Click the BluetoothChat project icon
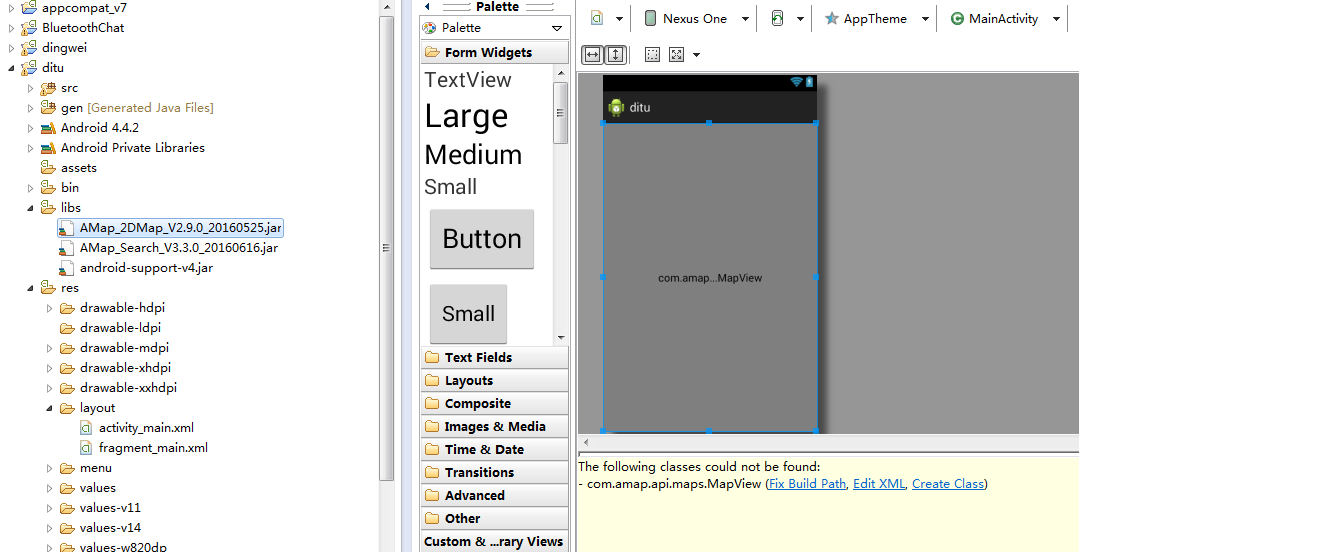The width and height of the screenshot is (1331, 552). (x=29, y=28)
